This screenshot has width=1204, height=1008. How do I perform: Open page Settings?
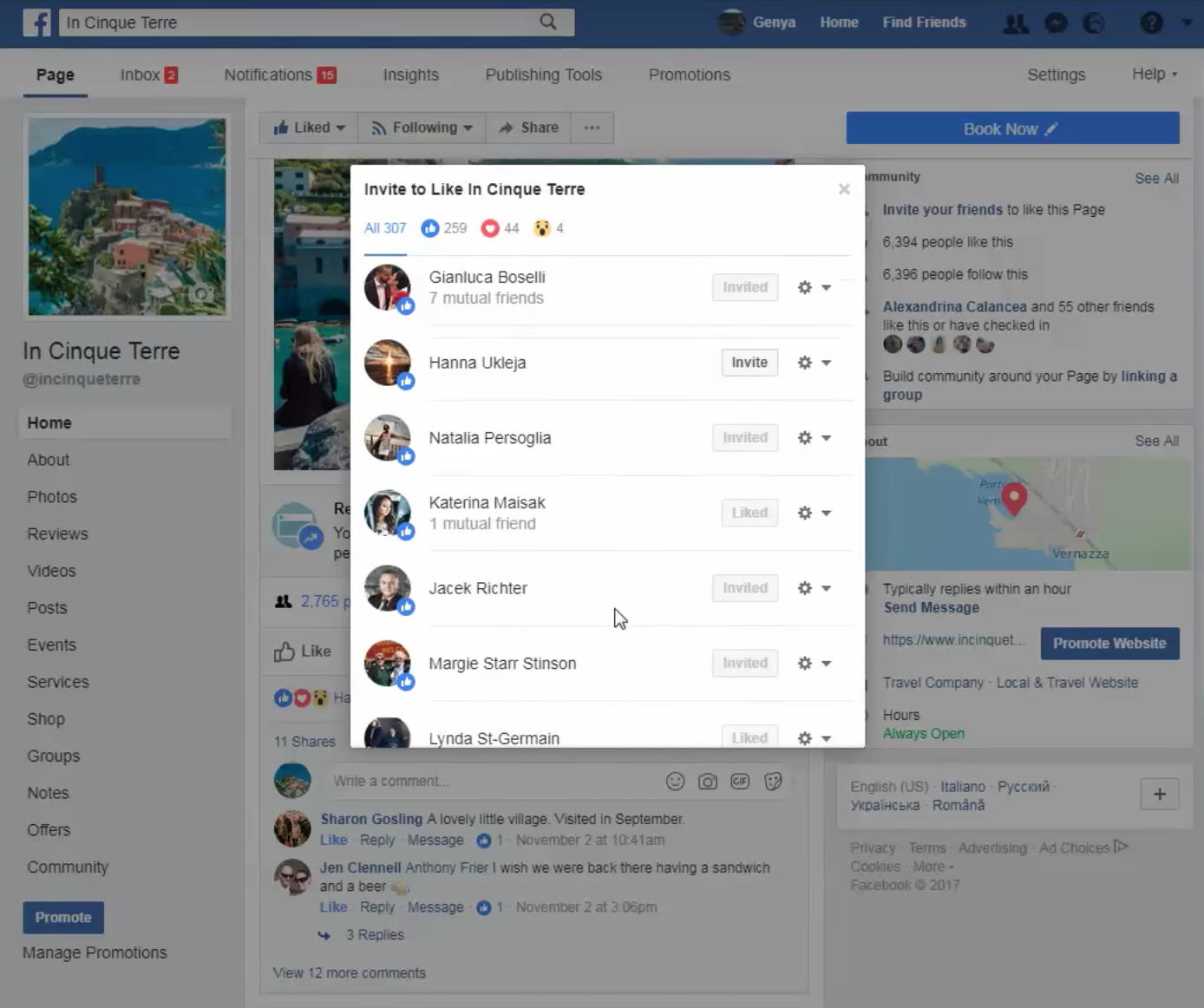point(1056,75)
